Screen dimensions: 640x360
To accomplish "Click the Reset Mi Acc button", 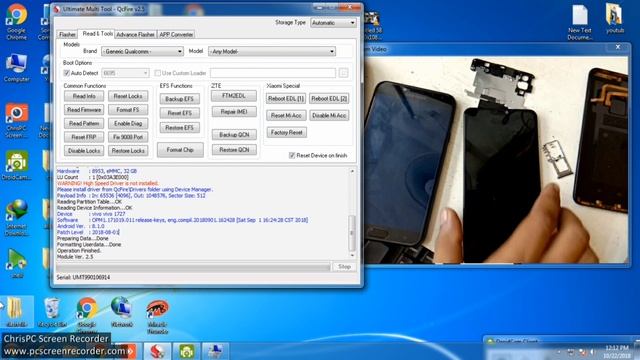I will point(286,116).
